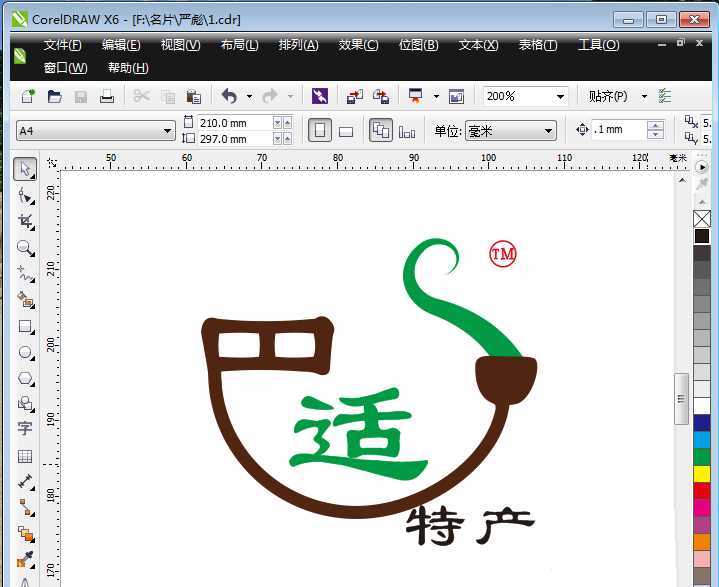This screenshot has height=587, width=719.
Task: Open the 视图(V) menu
Action: pos(180,45)
